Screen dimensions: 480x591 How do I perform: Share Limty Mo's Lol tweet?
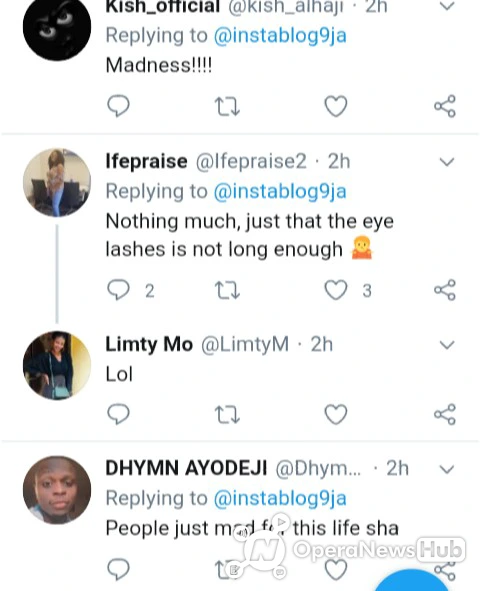tap(445, 414)
